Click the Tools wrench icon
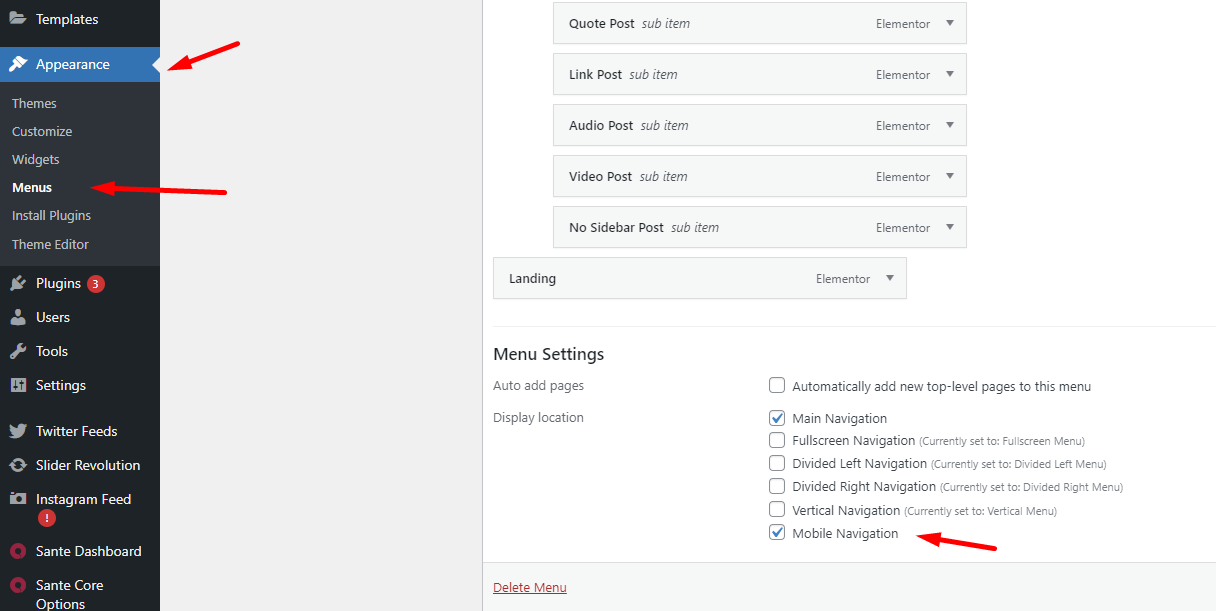 coord(18,351)
